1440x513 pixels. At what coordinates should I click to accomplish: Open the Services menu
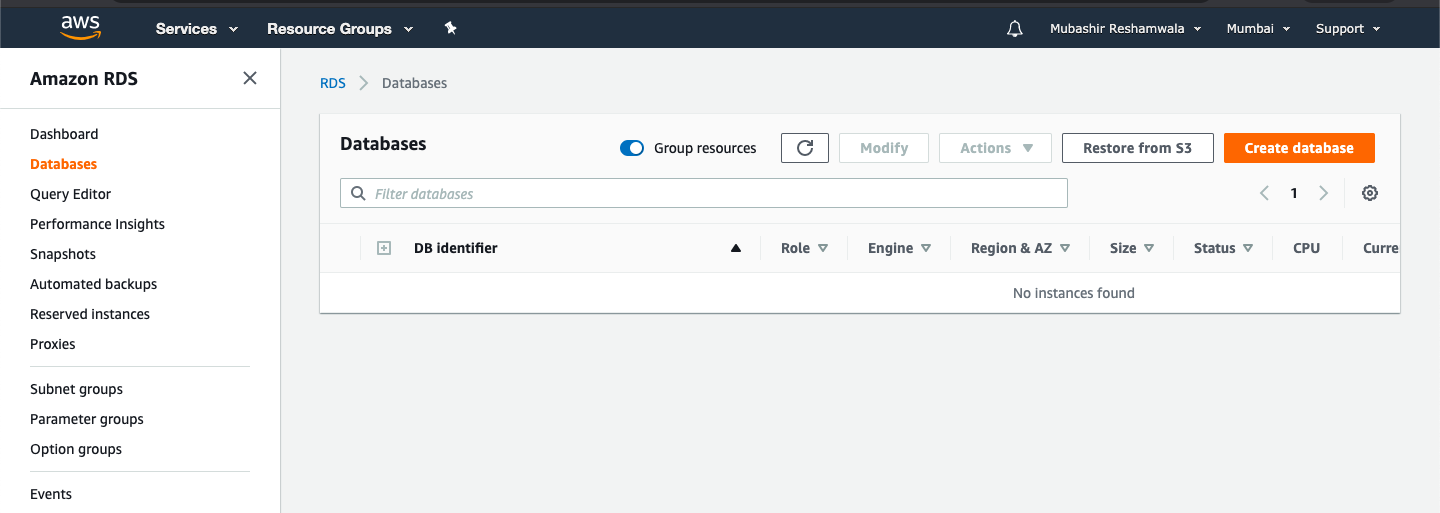click(197, 29)
